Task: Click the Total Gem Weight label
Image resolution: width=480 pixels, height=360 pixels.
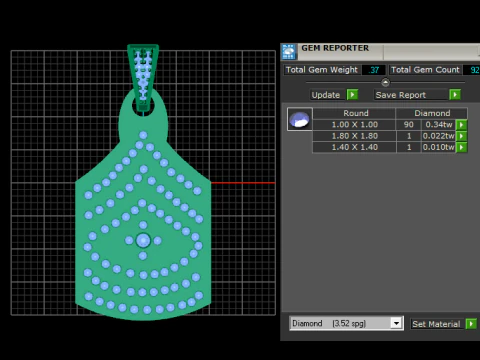Action: coord(322,70)
